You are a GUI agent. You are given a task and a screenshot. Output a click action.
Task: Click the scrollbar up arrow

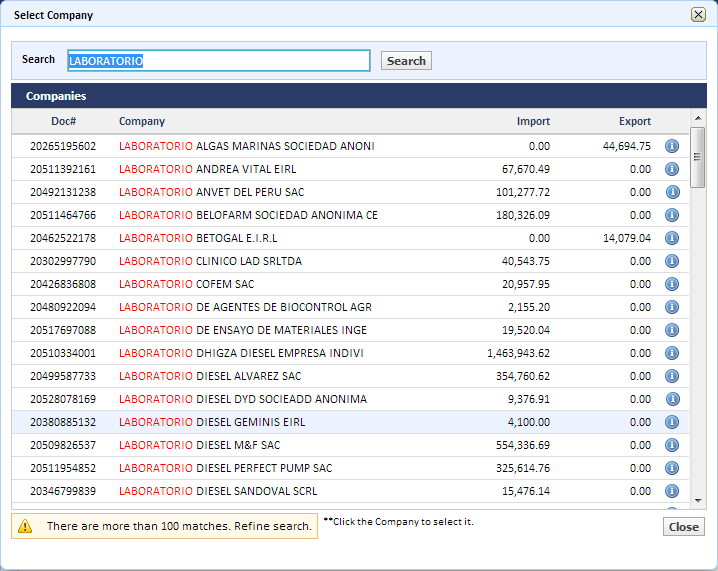698,118
